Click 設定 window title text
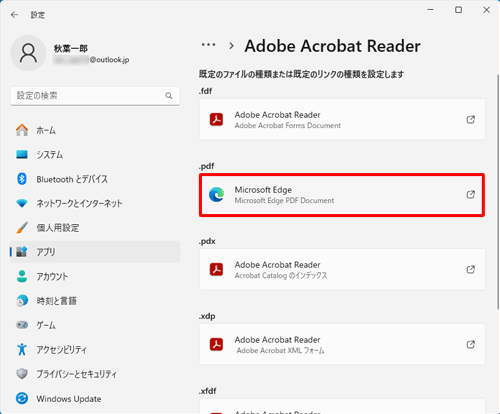Image resolution: width=500 pixels, height=414 pixels. click(38, 15)
